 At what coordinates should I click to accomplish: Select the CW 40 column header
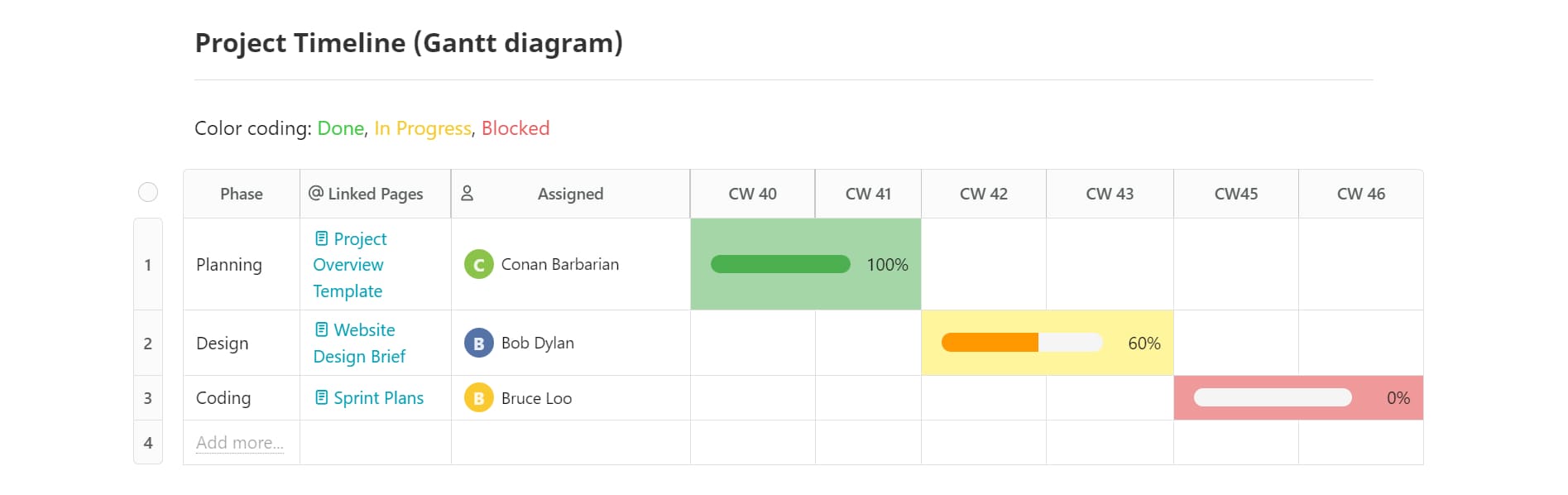click(x=752, y=193)
